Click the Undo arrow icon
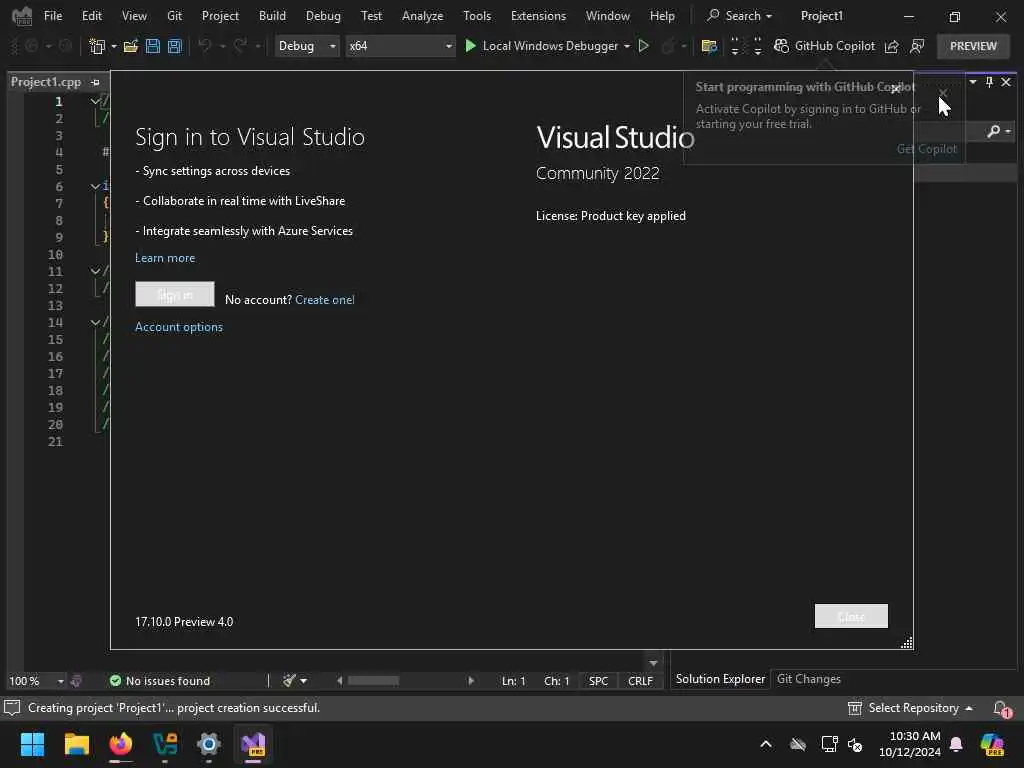Screen dimensions: 1024x768 pos(204,46)
